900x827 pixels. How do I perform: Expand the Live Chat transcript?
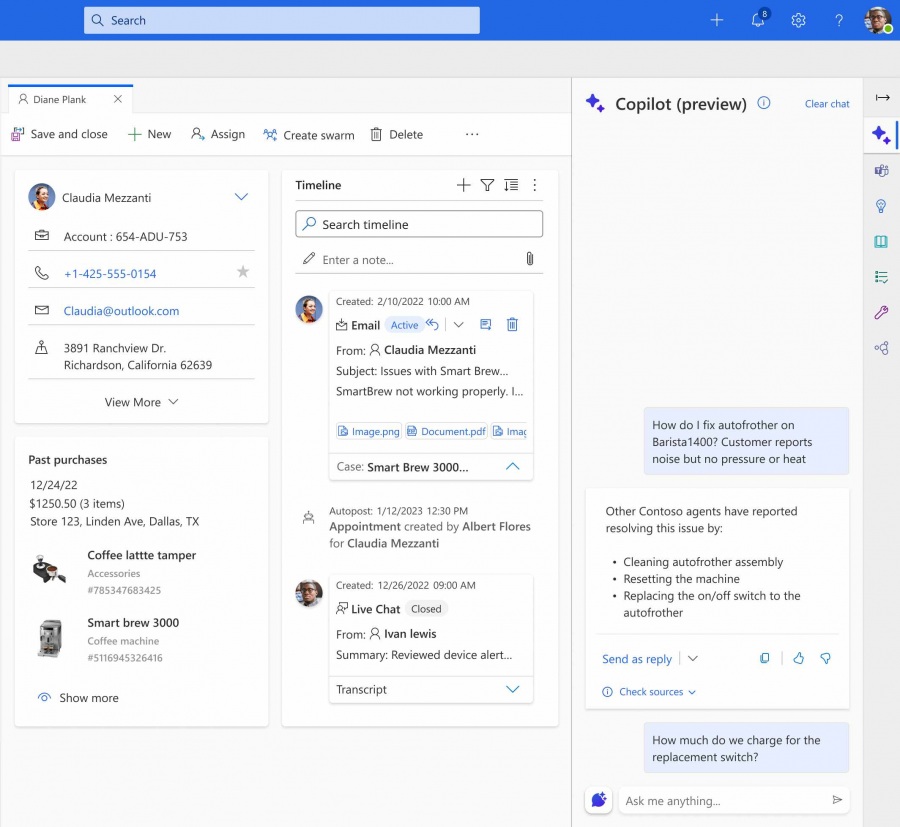[513, 689]
